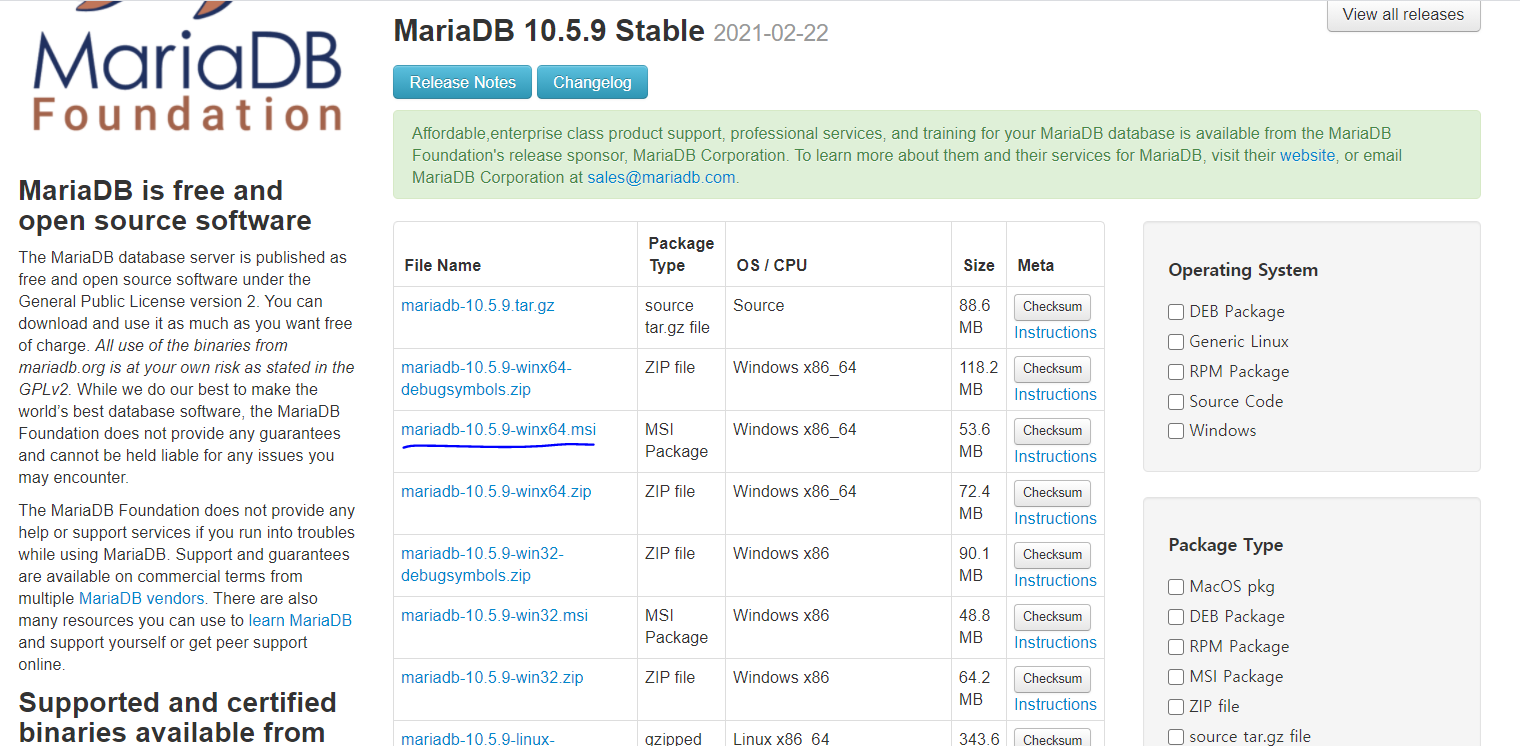Click the sales@mariadb.com email link
1520x746 pixels.
tap(661, 178)
